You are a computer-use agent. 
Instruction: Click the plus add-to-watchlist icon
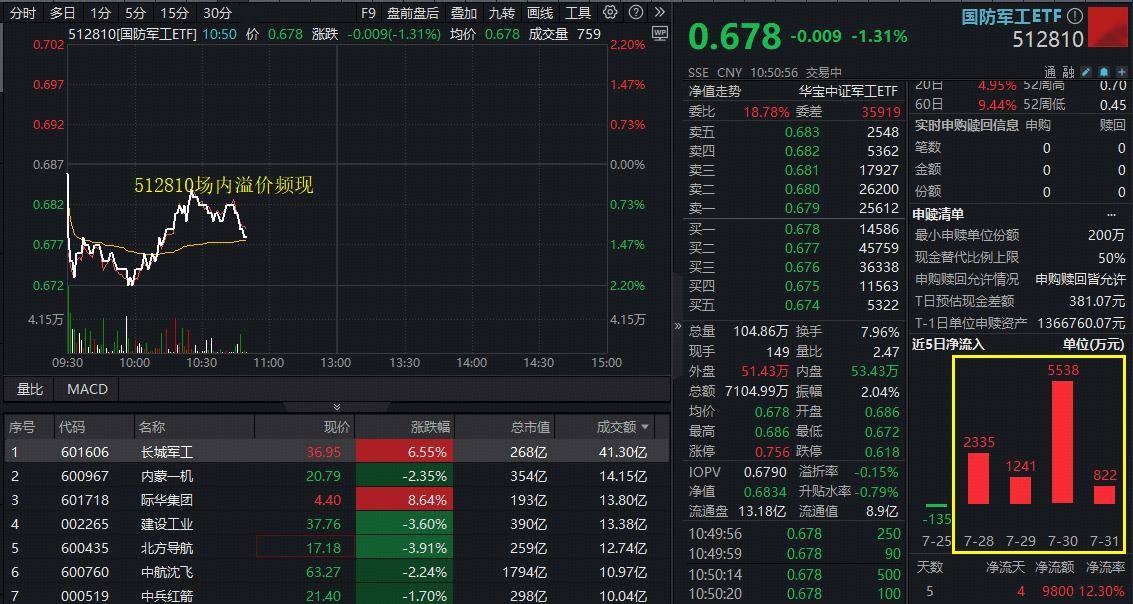(1121, 72)
